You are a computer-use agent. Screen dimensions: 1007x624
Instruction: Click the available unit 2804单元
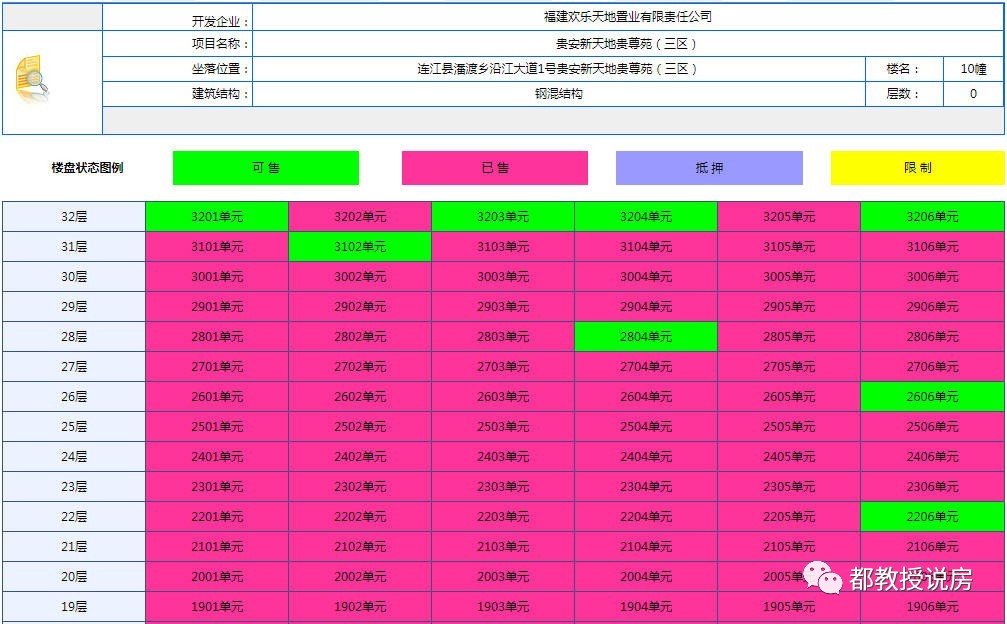click(645, 336)
